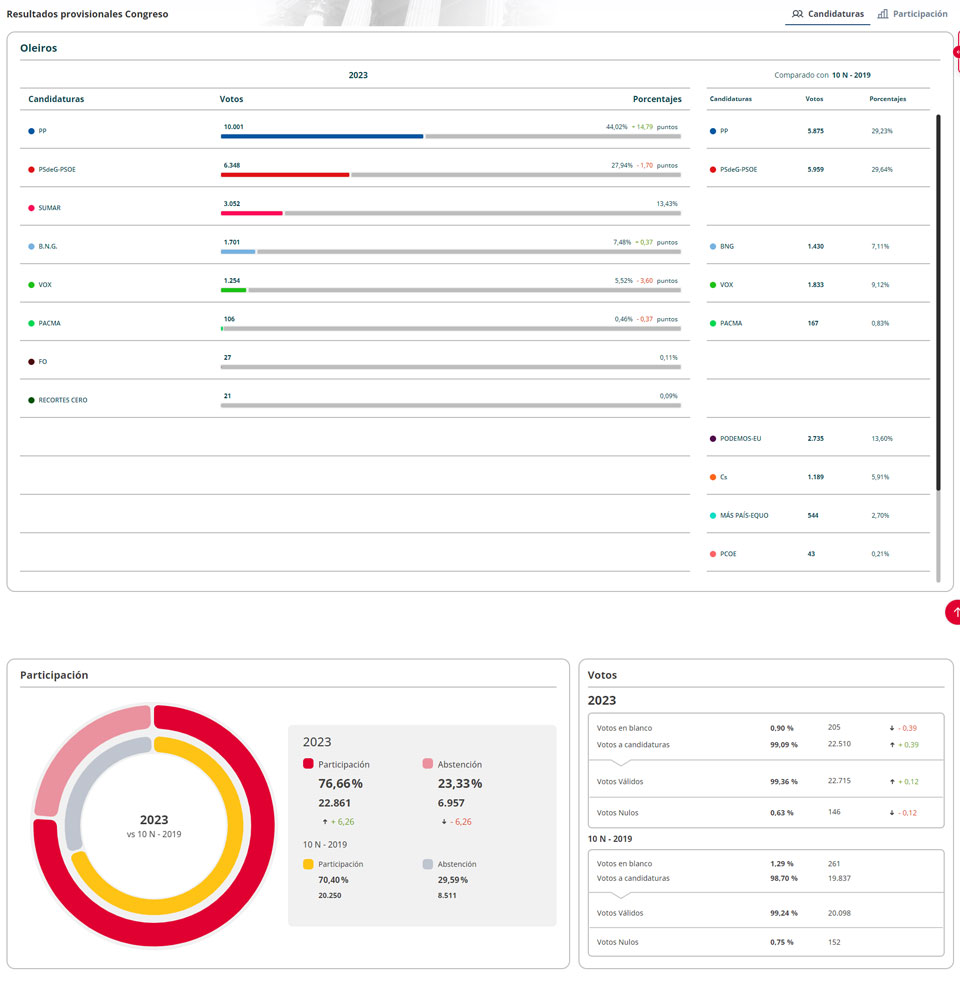
Task: Click the PCOE party dot
Action: [x=712, y=554]
